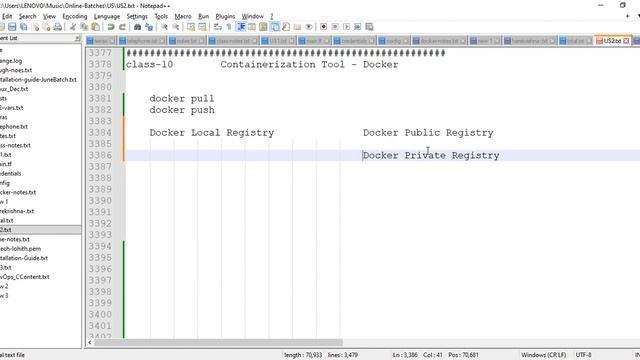Image resolution: width=640 pixels, height=360 pixels.
Task: Click the Cut scissors icon
Action: coord(73,27)
